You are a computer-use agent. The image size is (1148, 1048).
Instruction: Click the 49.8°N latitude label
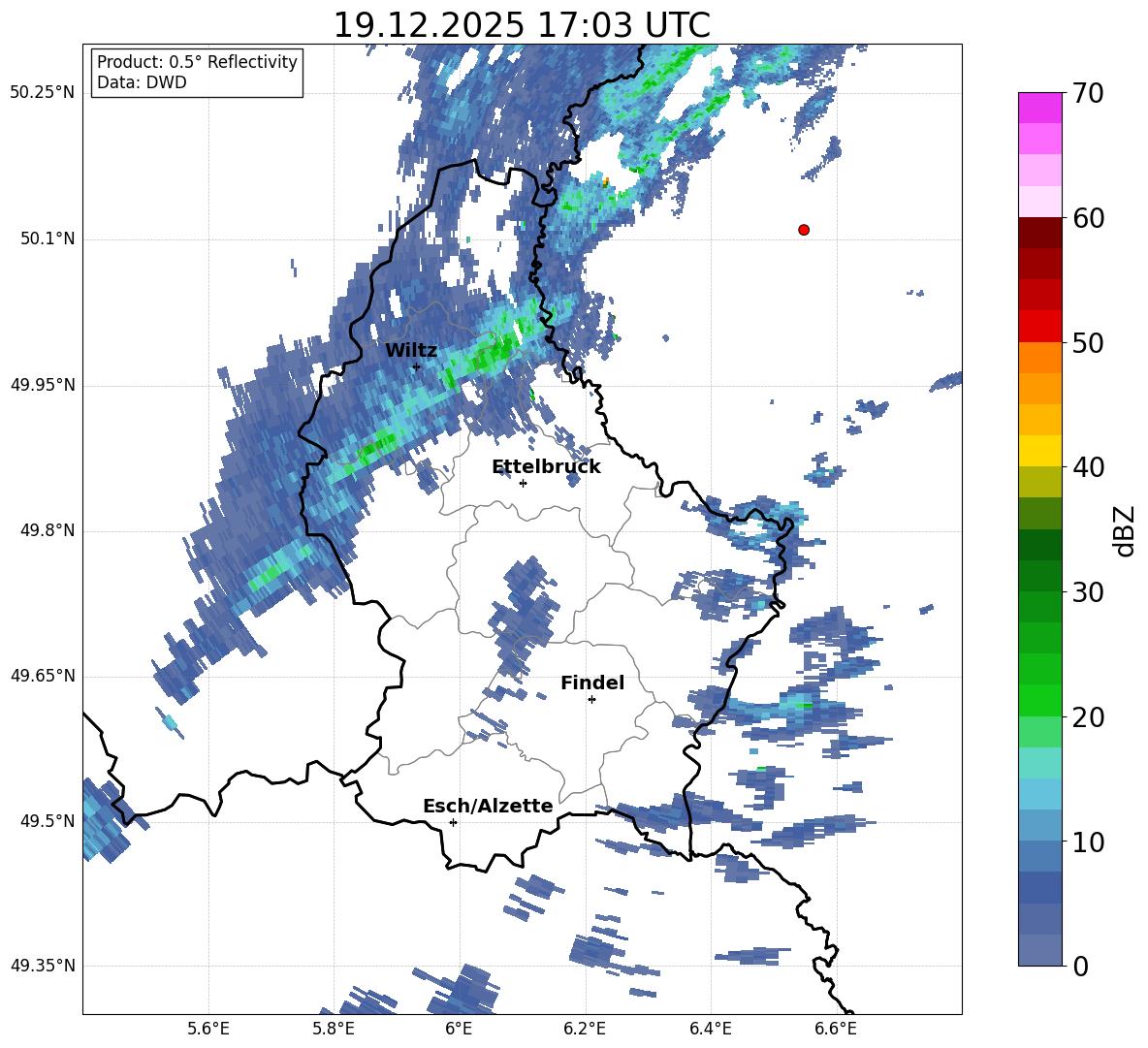point(48,530)
